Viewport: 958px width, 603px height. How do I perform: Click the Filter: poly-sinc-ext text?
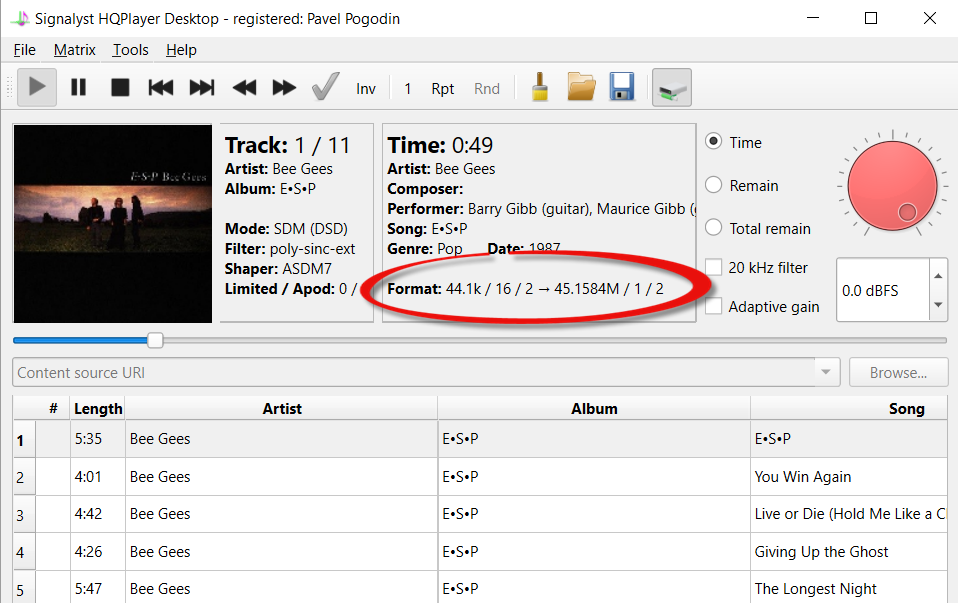click(x=290, y=249)
